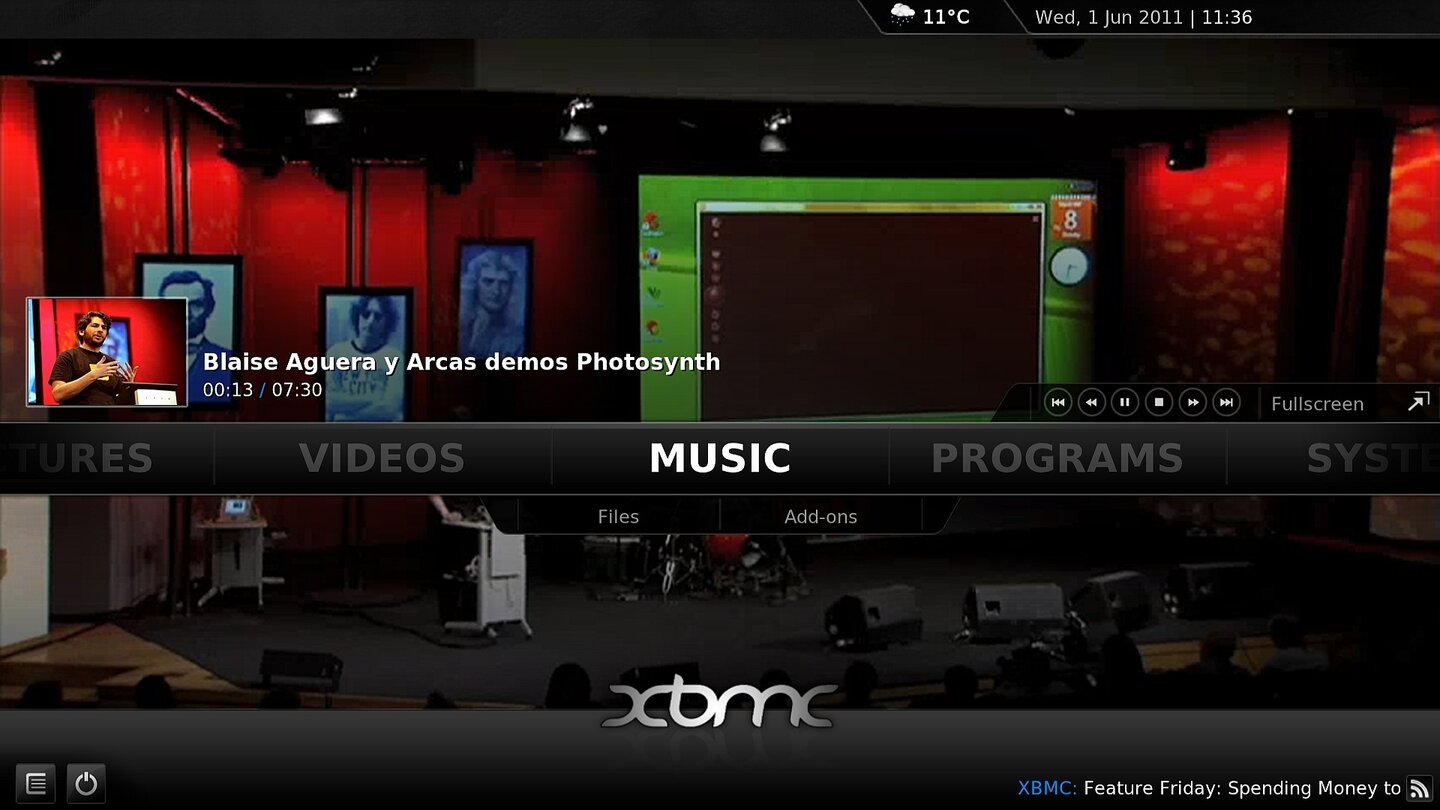
Task: Click the XBMC Feature Friday news link
Action: 1200,788
